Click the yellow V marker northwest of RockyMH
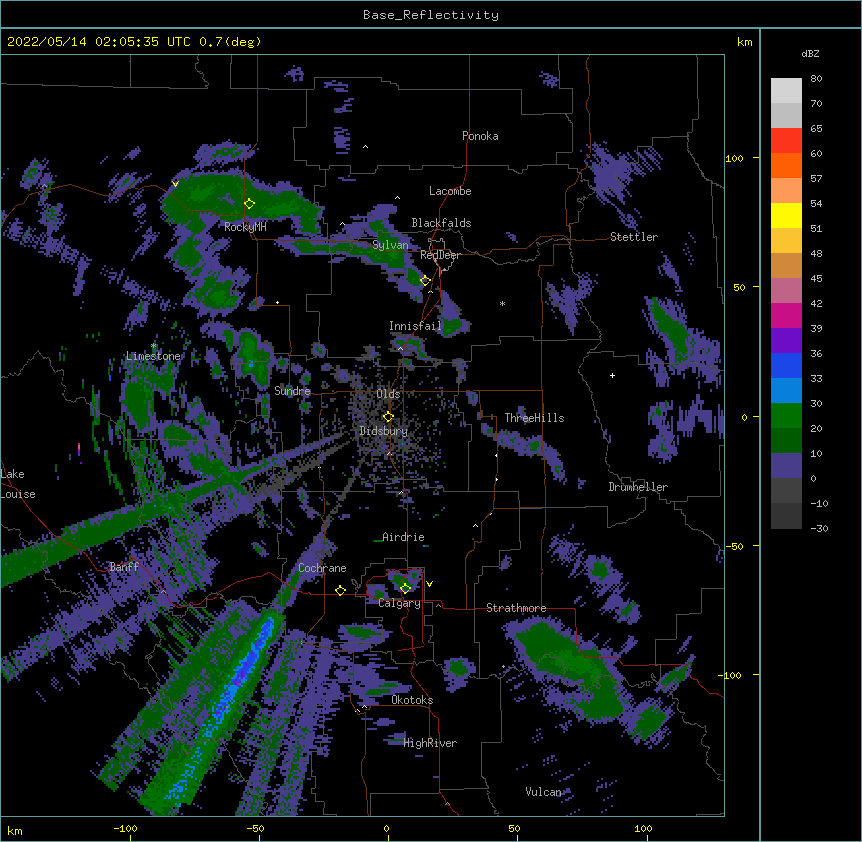This screenshot has width=862, height=842. point(175,184)
